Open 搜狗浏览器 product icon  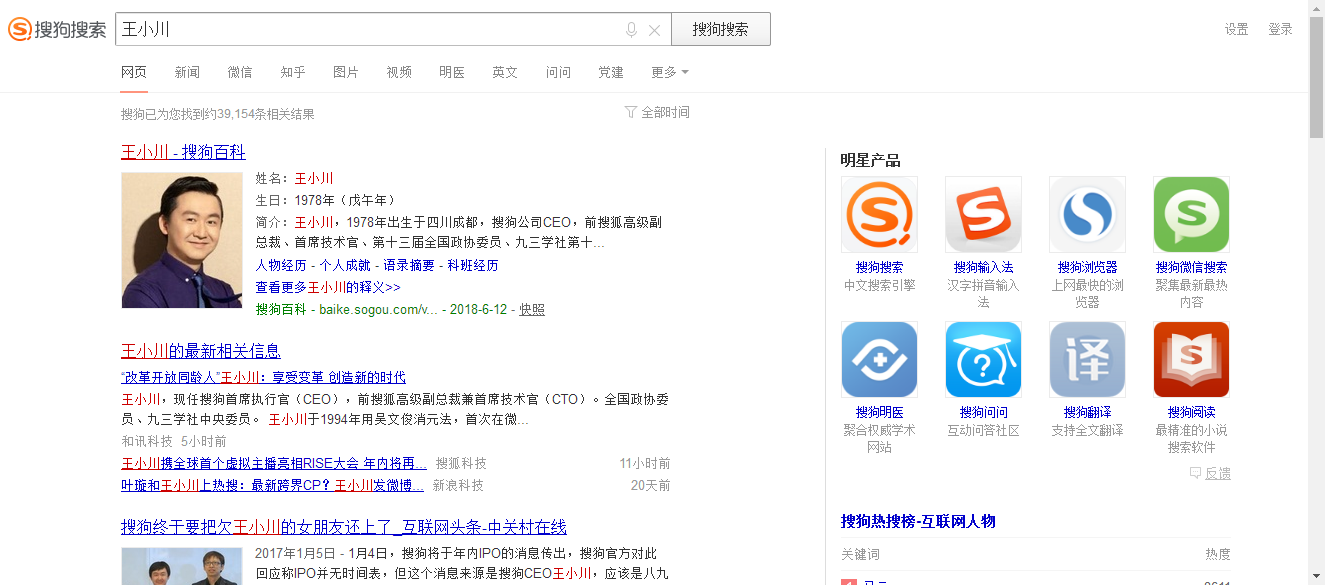point(1087,215)
